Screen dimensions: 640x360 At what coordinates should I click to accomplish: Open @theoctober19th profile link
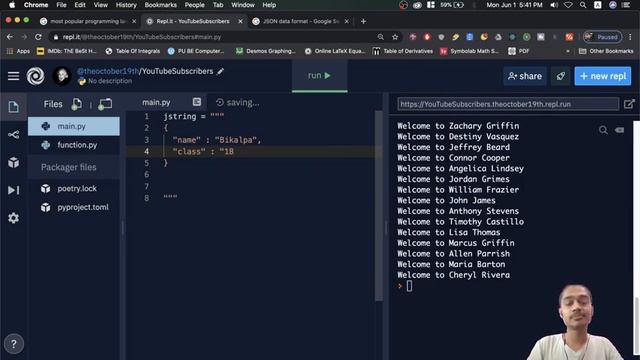(108, 71)
